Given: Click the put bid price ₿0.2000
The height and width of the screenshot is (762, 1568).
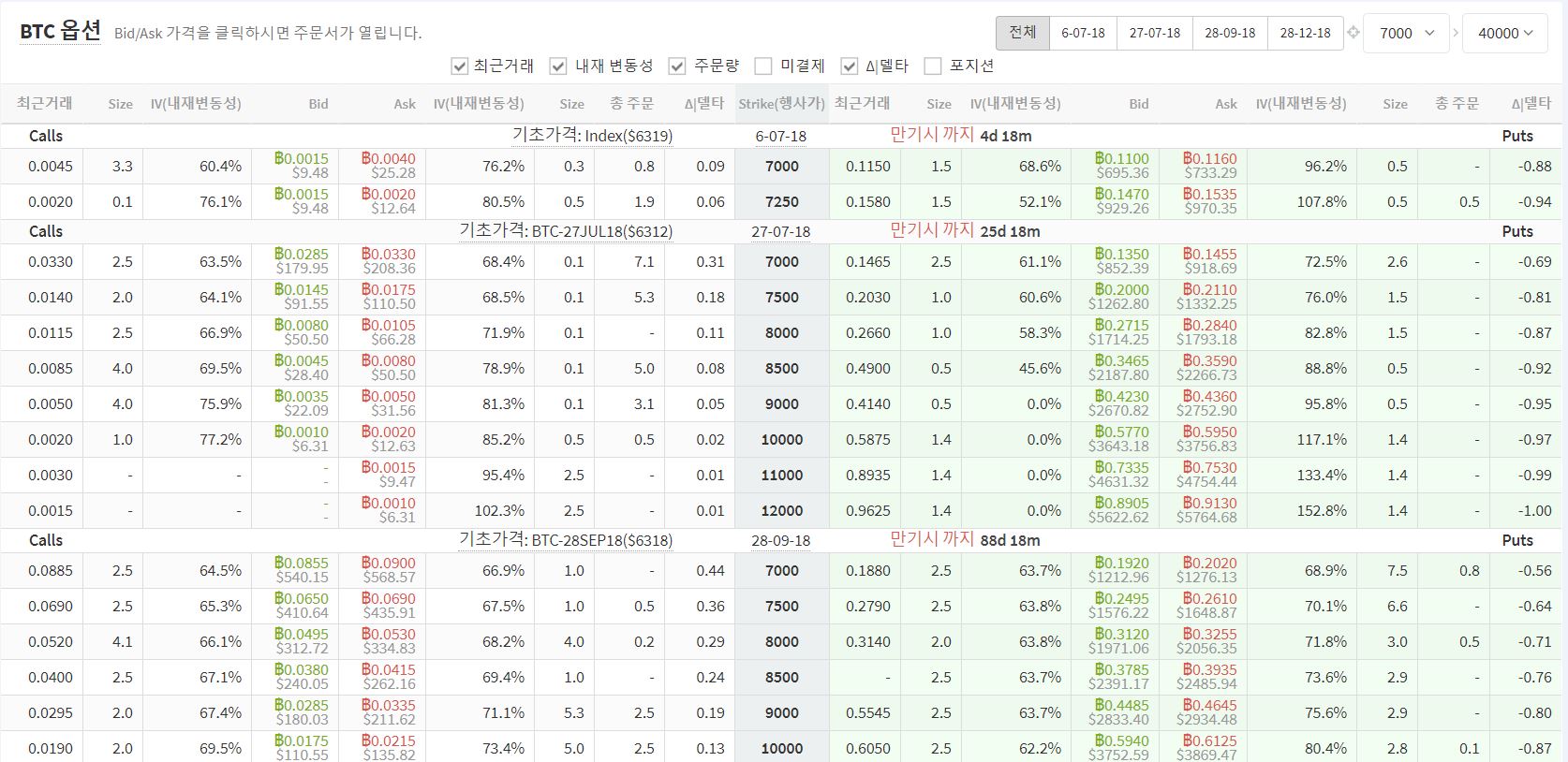Looking at the screenshot, I should [x=1122, y=290].
